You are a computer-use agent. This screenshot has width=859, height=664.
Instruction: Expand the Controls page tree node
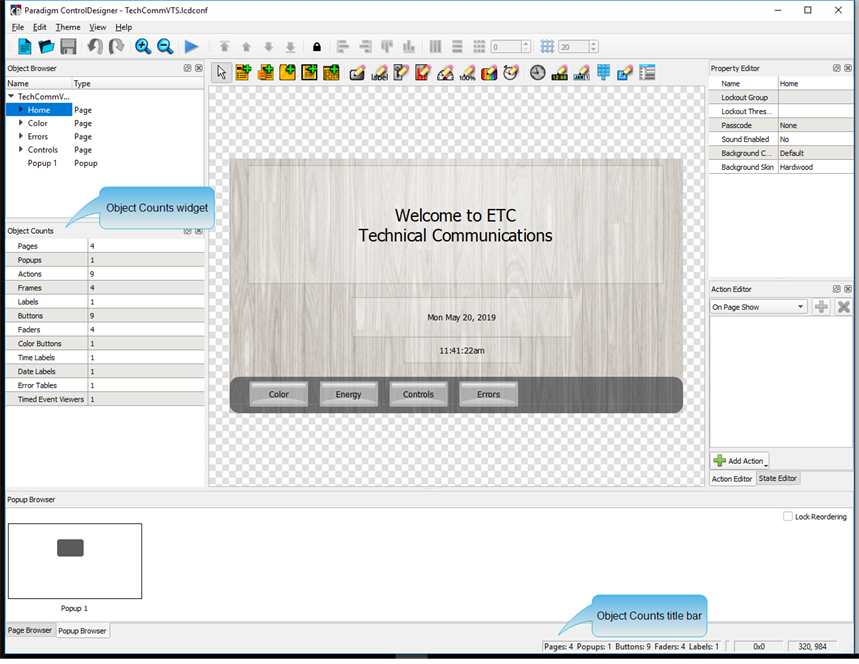(x=21, y=149)
